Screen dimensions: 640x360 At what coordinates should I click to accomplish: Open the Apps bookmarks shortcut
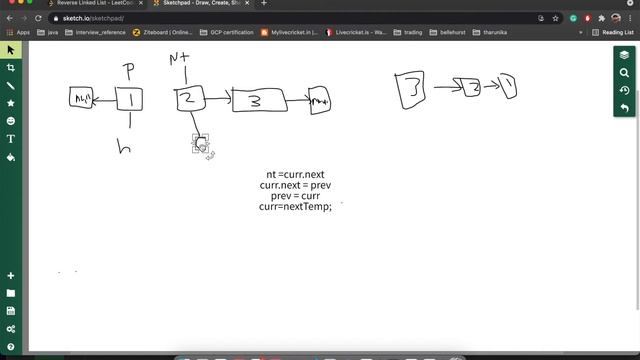click(18, 32)
